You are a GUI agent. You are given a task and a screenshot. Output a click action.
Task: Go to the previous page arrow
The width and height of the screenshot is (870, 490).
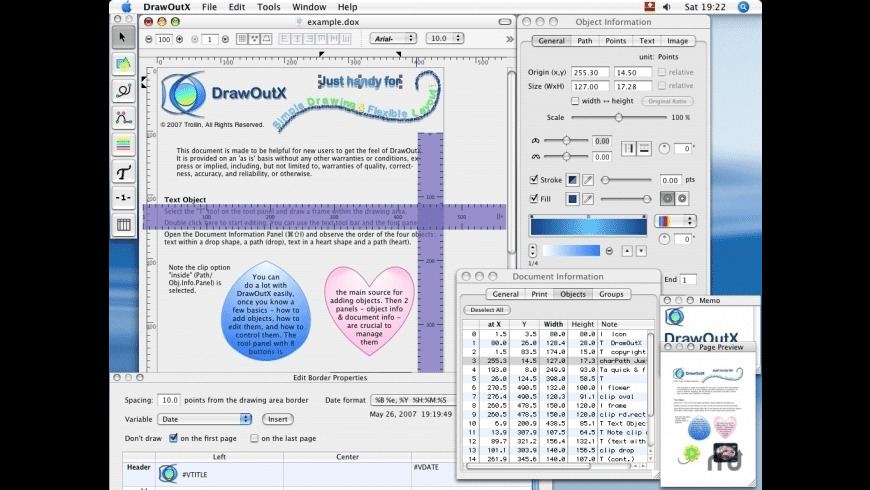tap(195, 39)
